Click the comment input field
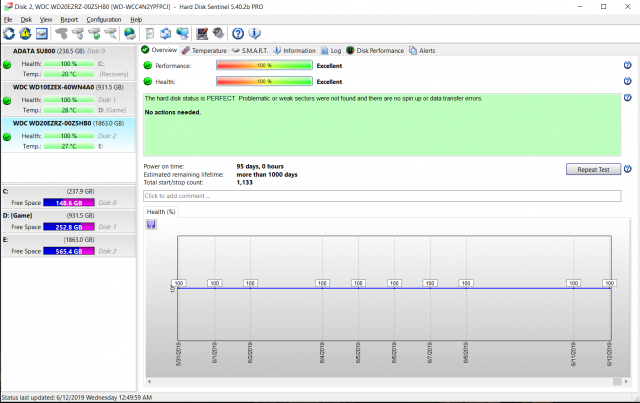Screen dimensions: 640x403 pos(381,196)
